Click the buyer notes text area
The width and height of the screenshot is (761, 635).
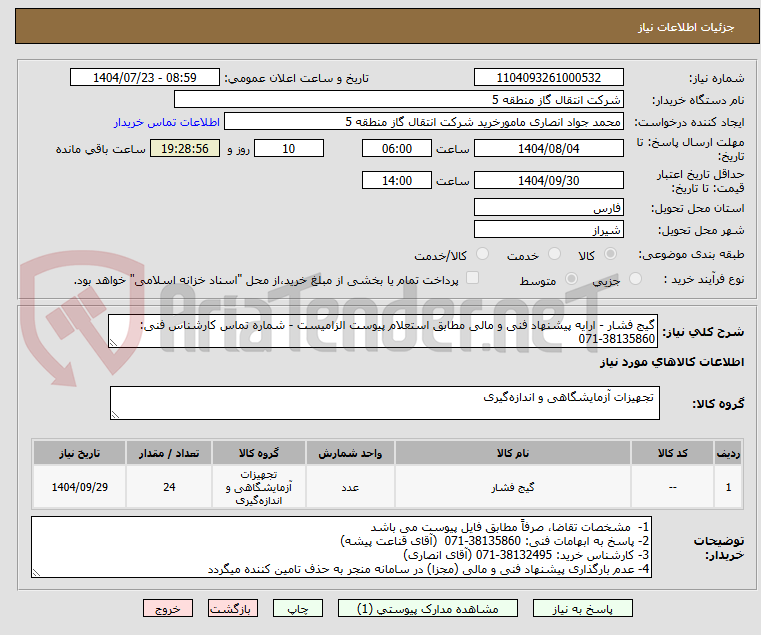click(x=341, y=547)
